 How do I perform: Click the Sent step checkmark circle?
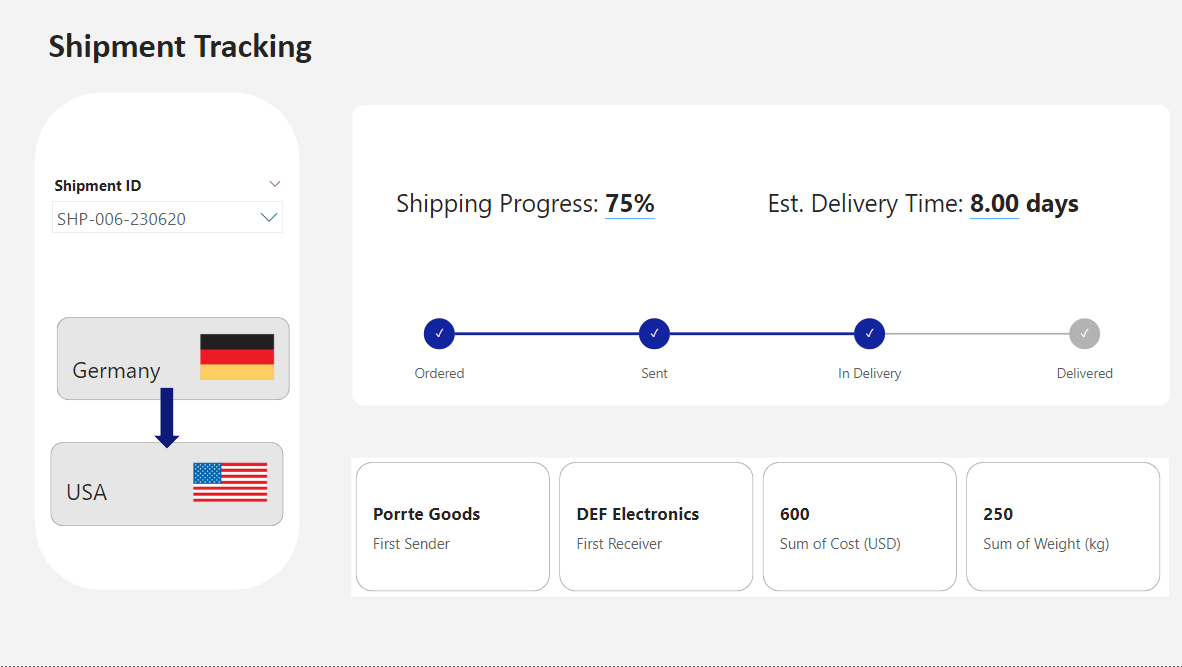(654, 334)
